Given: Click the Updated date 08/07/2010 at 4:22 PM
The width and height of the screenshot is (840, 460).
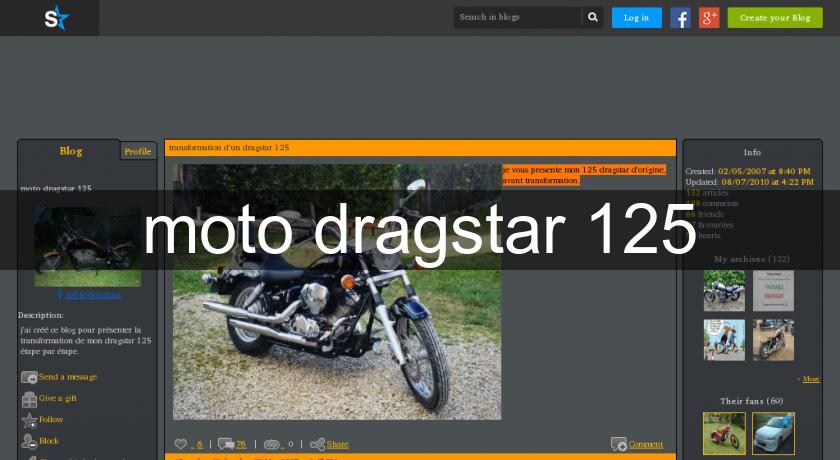Looking at the screenshot, I should [x=767, y=182].
